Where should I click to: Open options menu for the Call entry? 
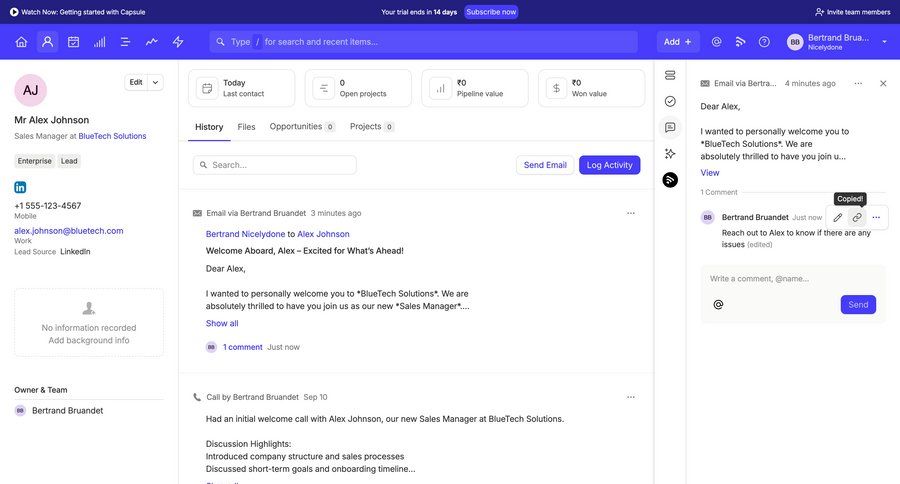click(631, 397)
